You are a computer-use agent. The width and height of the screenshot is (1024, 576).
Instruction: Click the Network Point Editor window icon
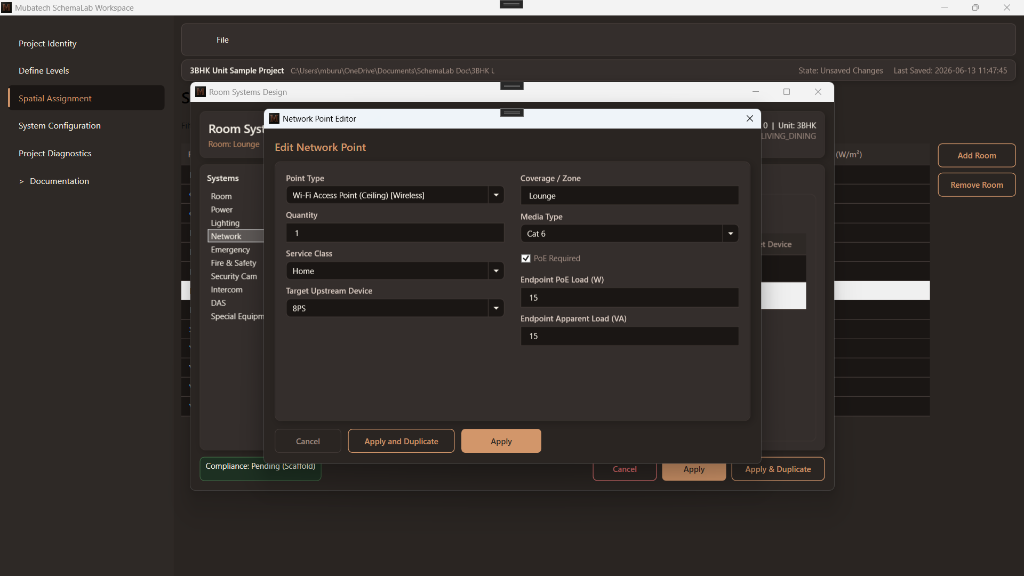point(274,118)
